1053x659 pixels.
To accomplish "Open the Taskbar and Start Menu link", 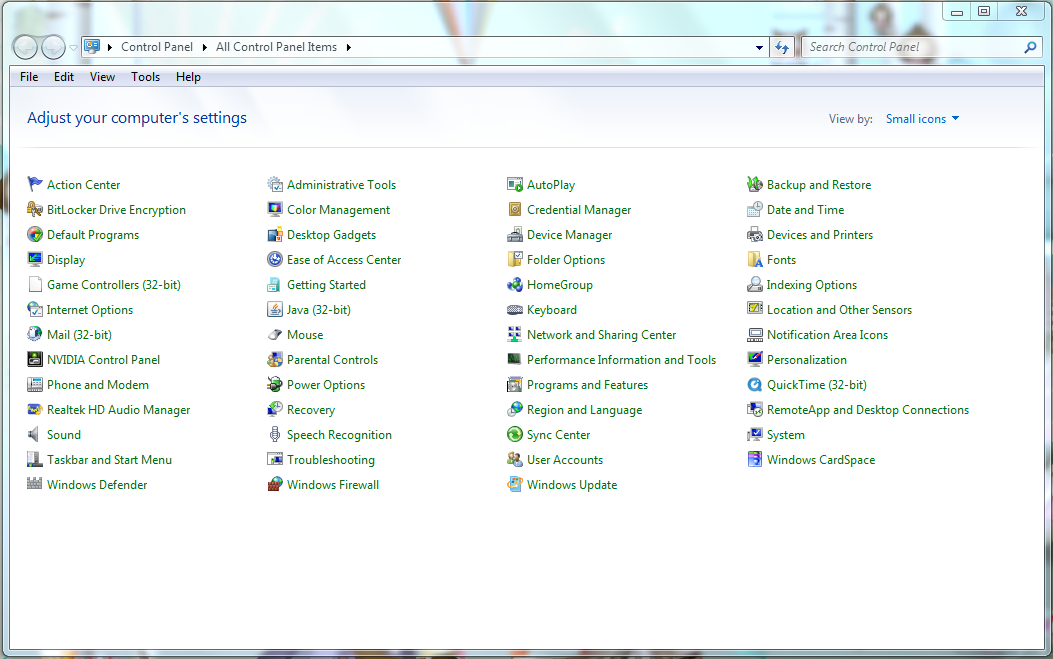I will [109, 459].
